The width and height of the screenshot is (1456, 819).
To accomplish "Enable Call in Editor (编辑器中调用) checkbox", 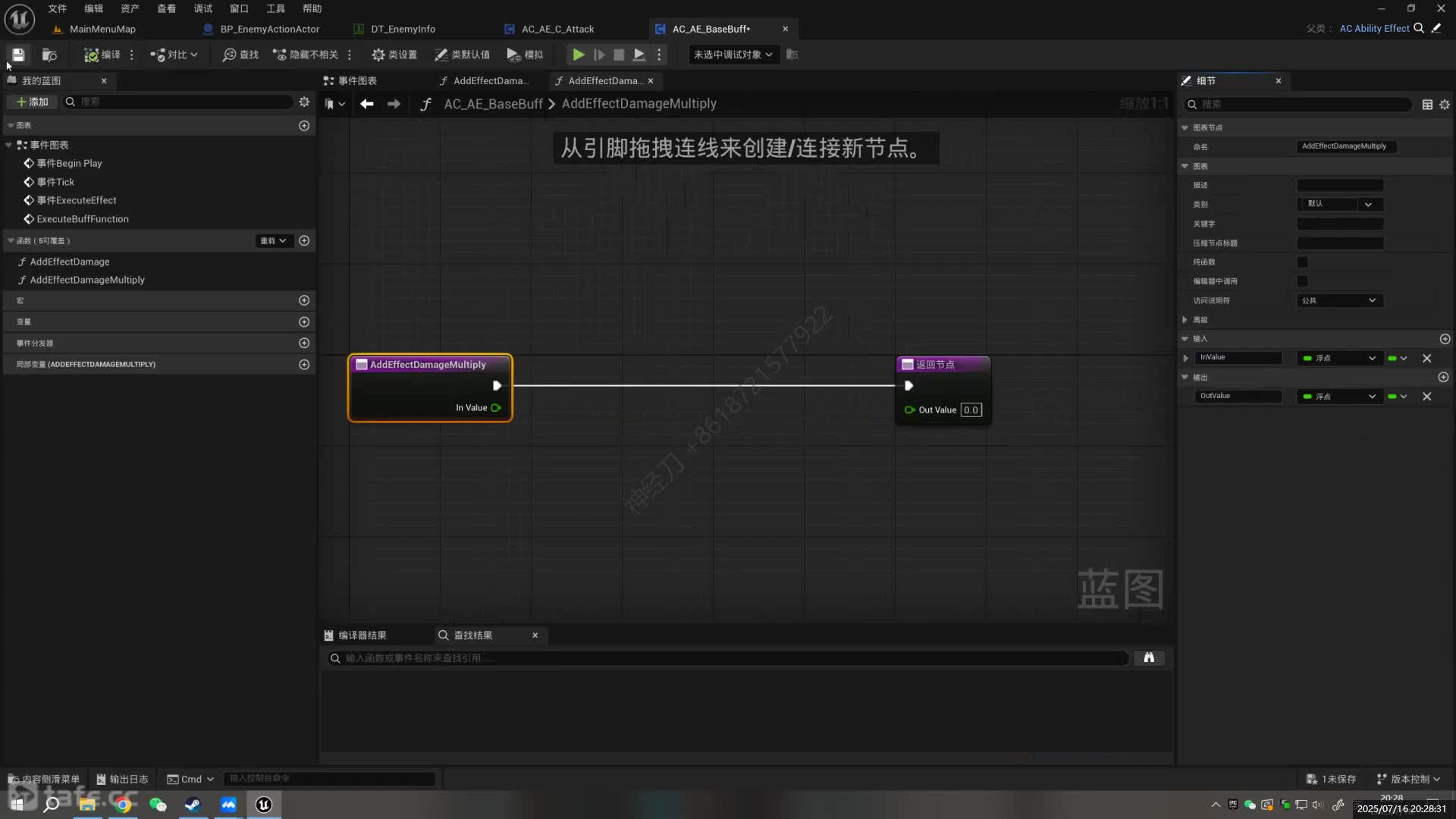I will [x=1302, y=281].
